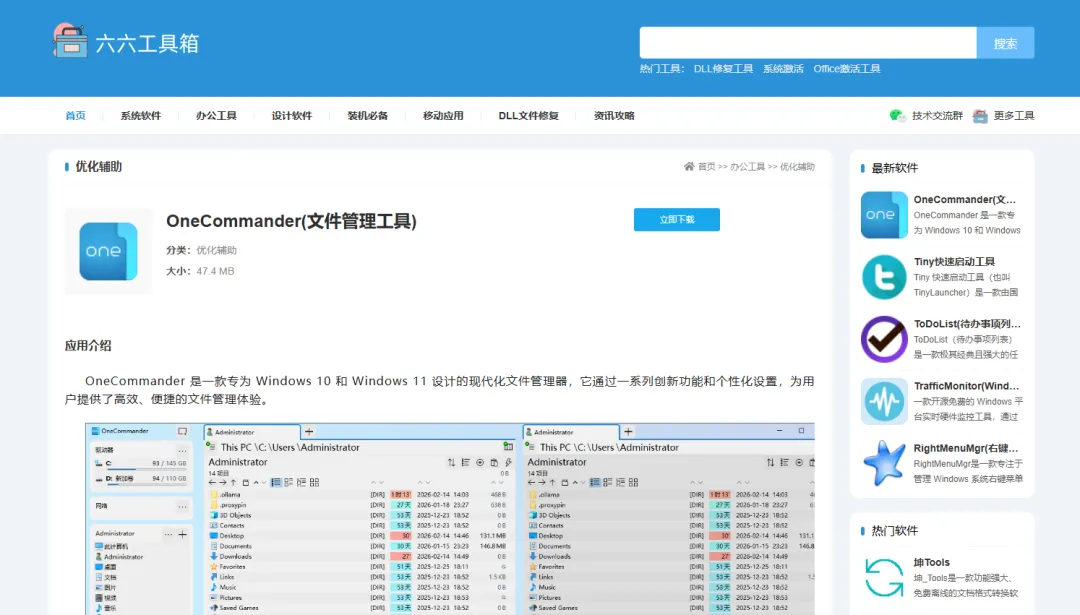Click the WeChat icon beside 技术交流群
1080x615 pixels.
point(897,116)
